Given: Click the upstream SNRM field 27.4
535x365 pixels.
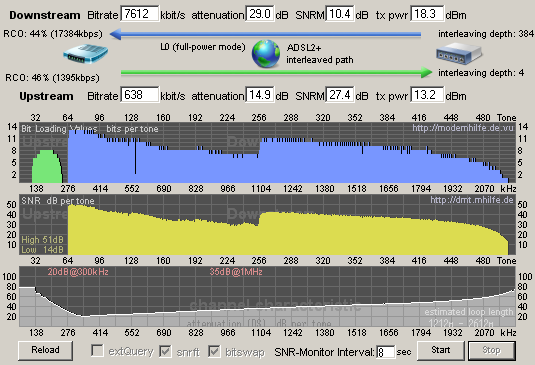Looking at the screenshot, I should (340, 95).
